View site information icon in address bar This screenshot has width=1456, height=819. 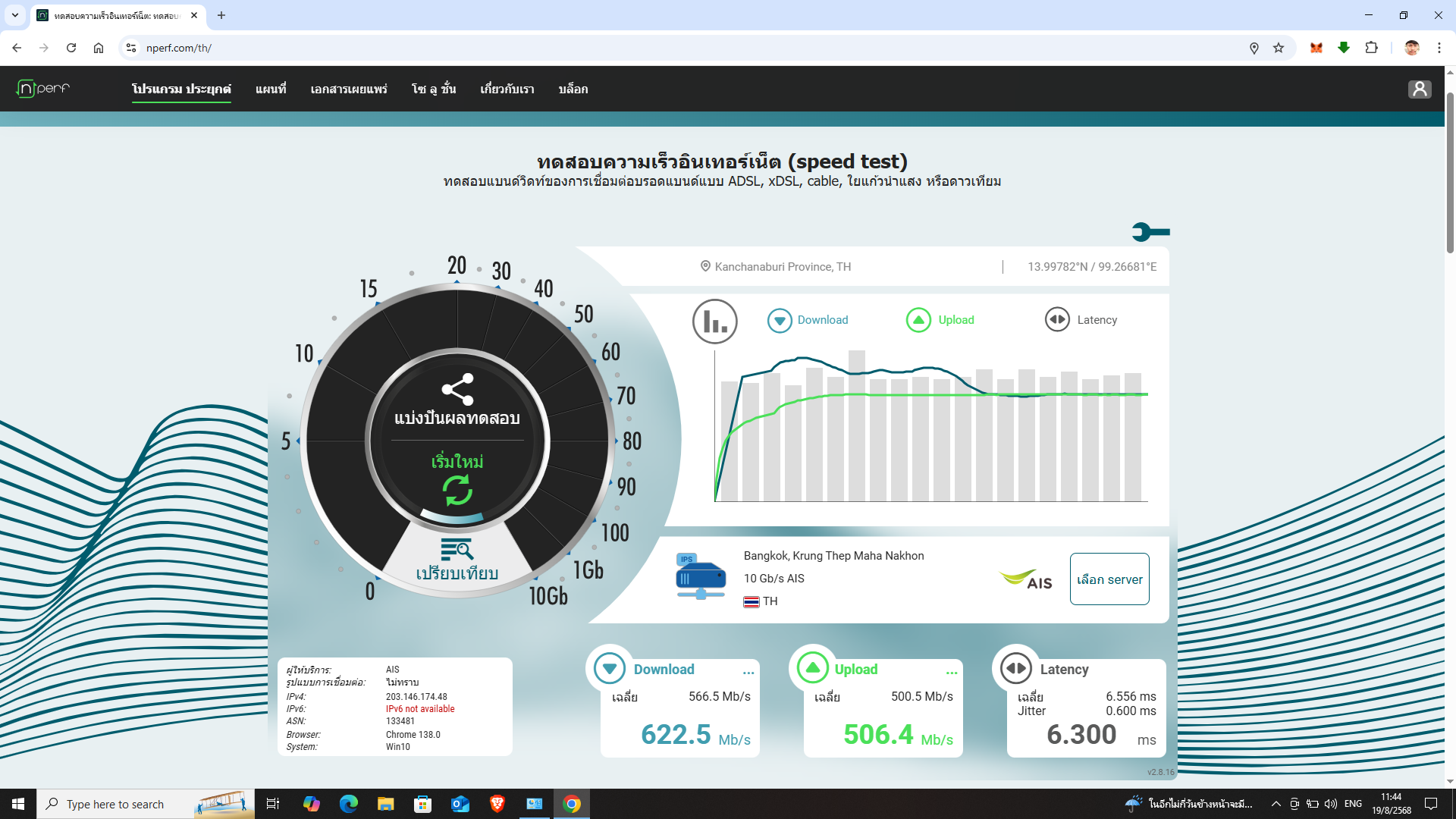(x=131, y=48)
